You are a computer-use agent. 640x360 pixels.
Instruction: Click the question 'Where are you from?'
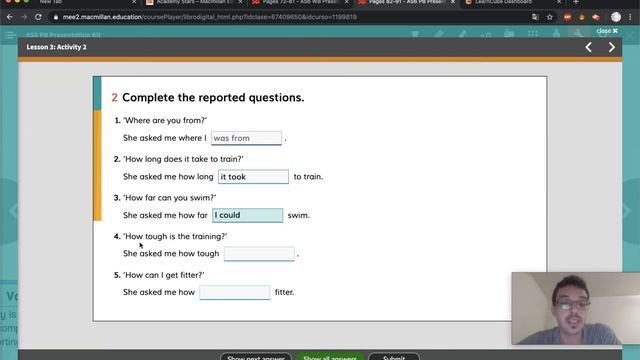click(165, 120)
